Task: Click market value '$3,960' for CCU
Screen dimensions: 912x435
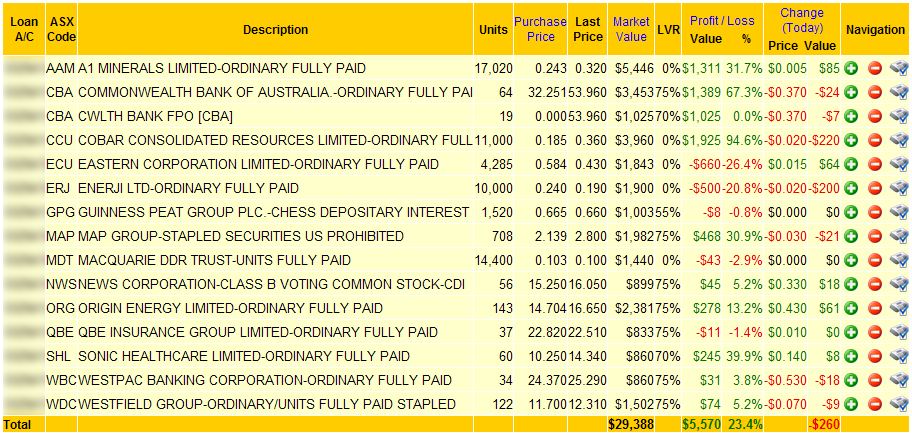Action: [634, 140]
